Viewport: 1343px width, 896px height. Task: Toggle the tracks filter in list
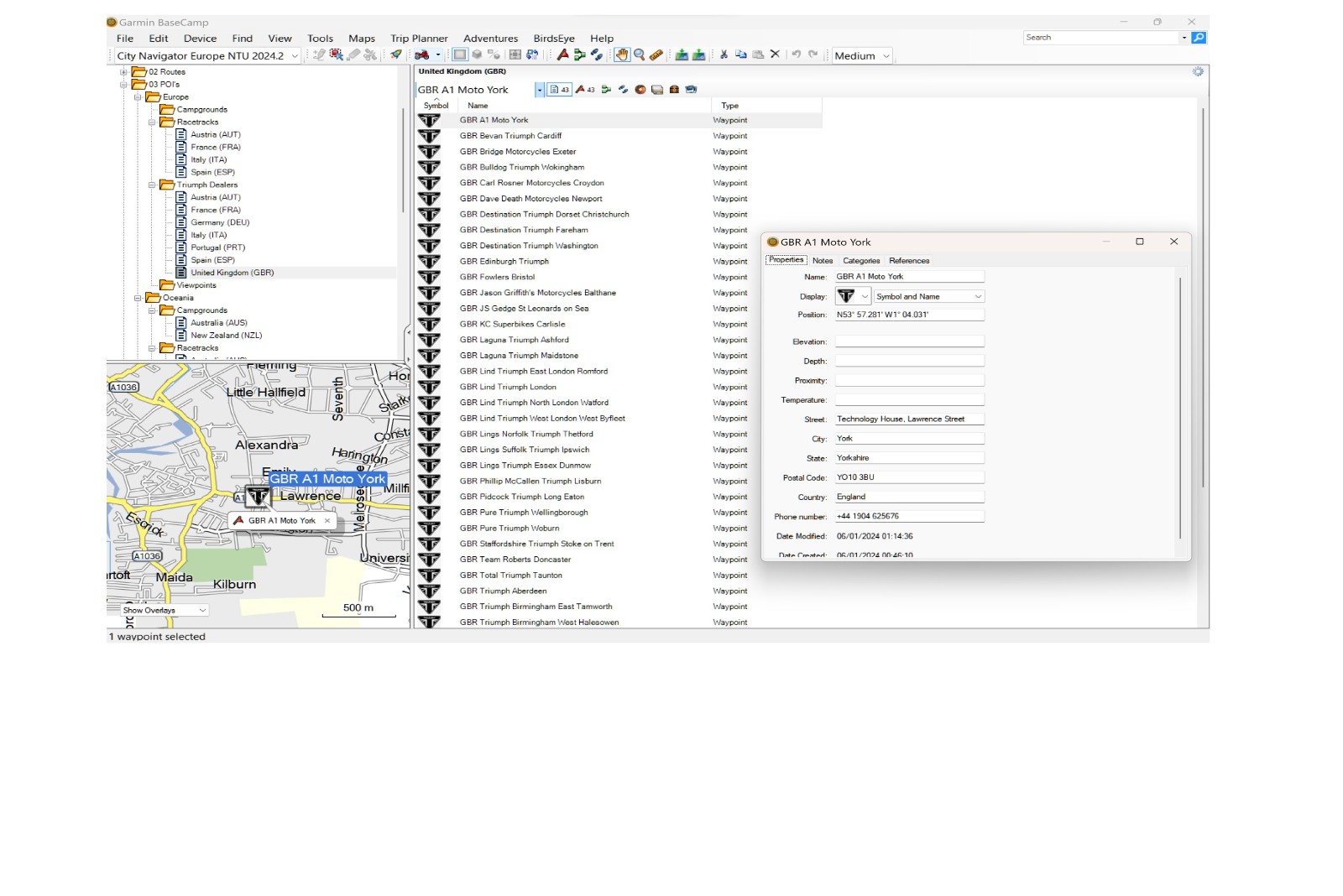point(623,90)
